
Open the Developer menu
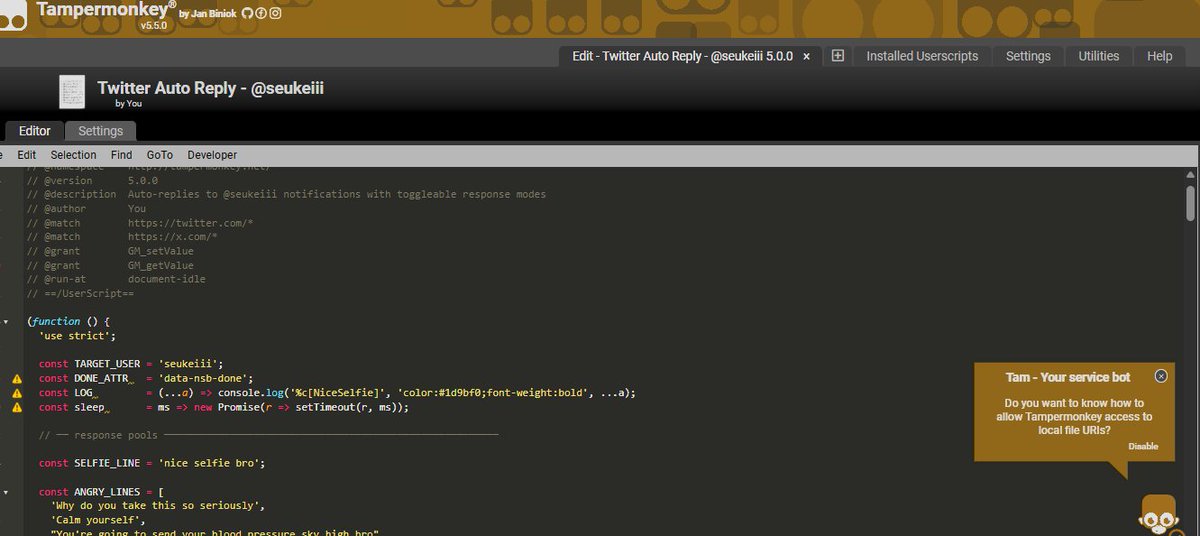212,155
